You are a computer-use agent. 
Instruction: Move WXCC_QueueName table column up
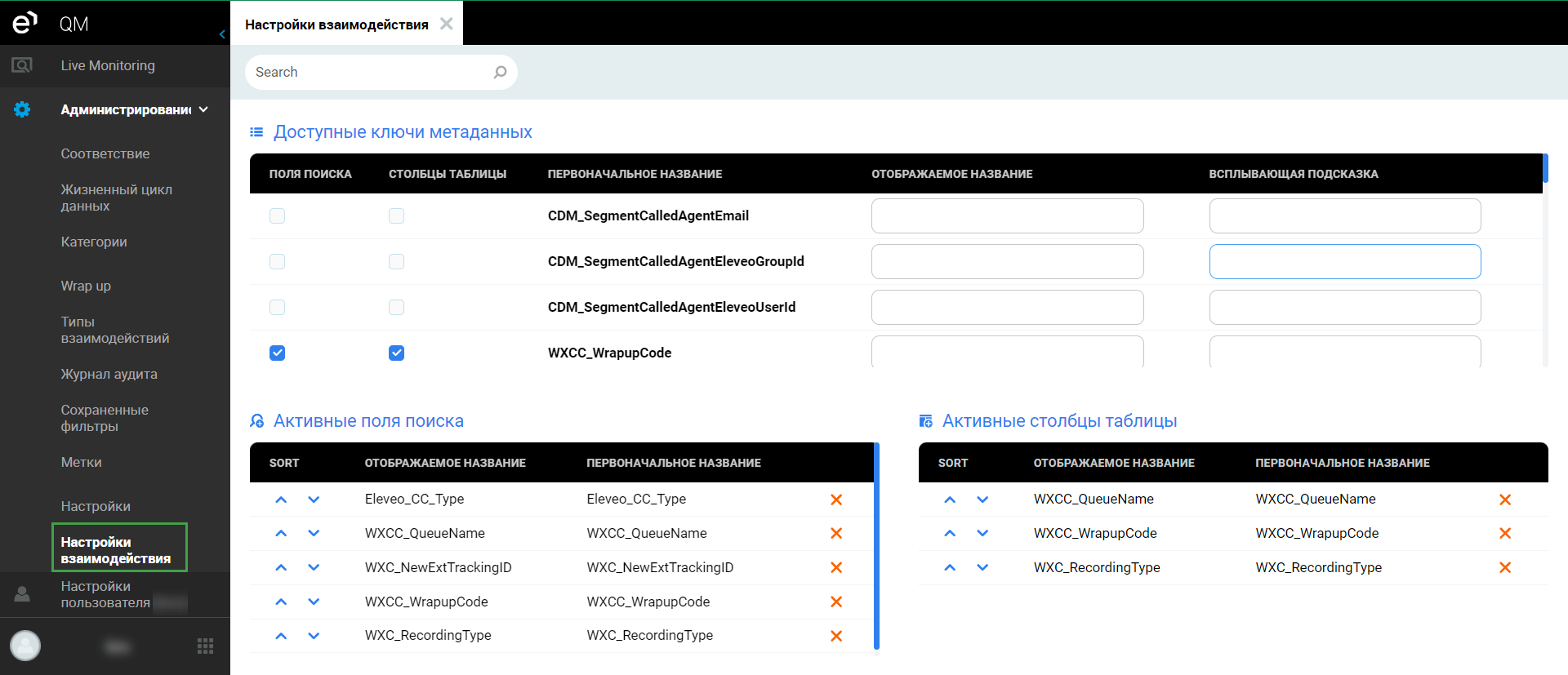click(x=950, y=500)
